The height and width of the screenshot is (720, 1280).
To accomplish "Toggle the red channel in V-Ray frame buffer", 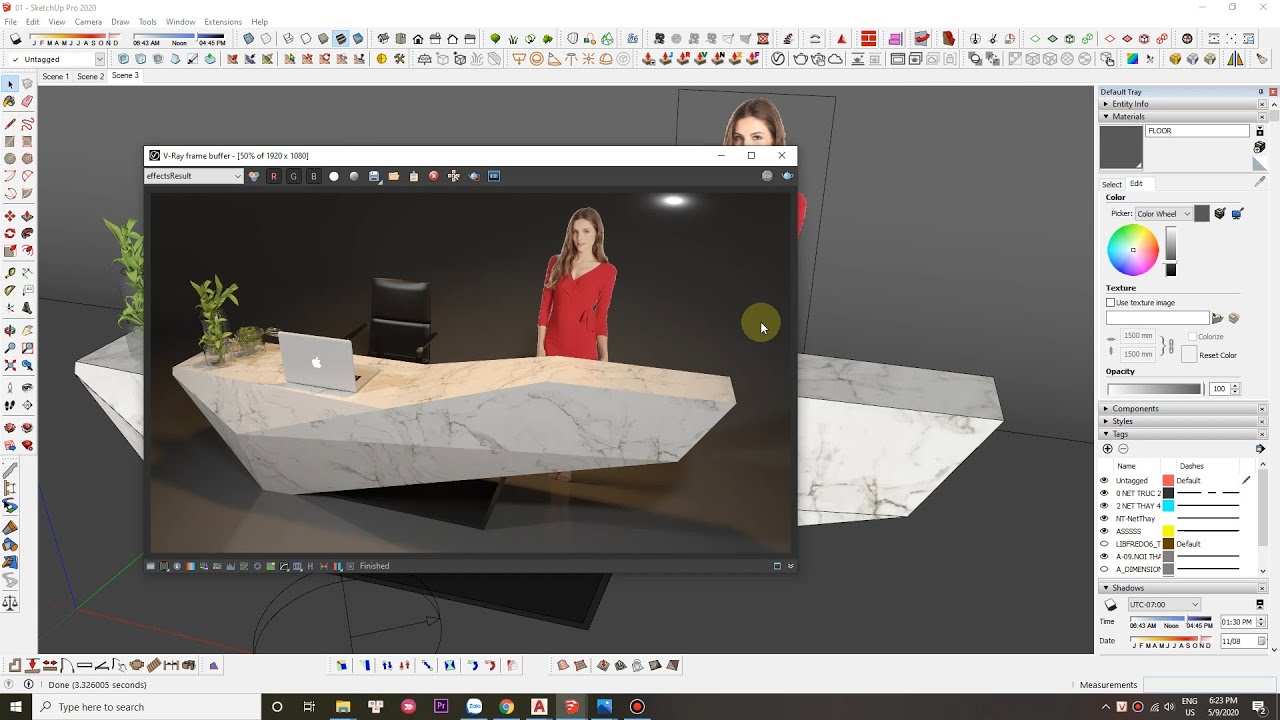I will point(273,176).
